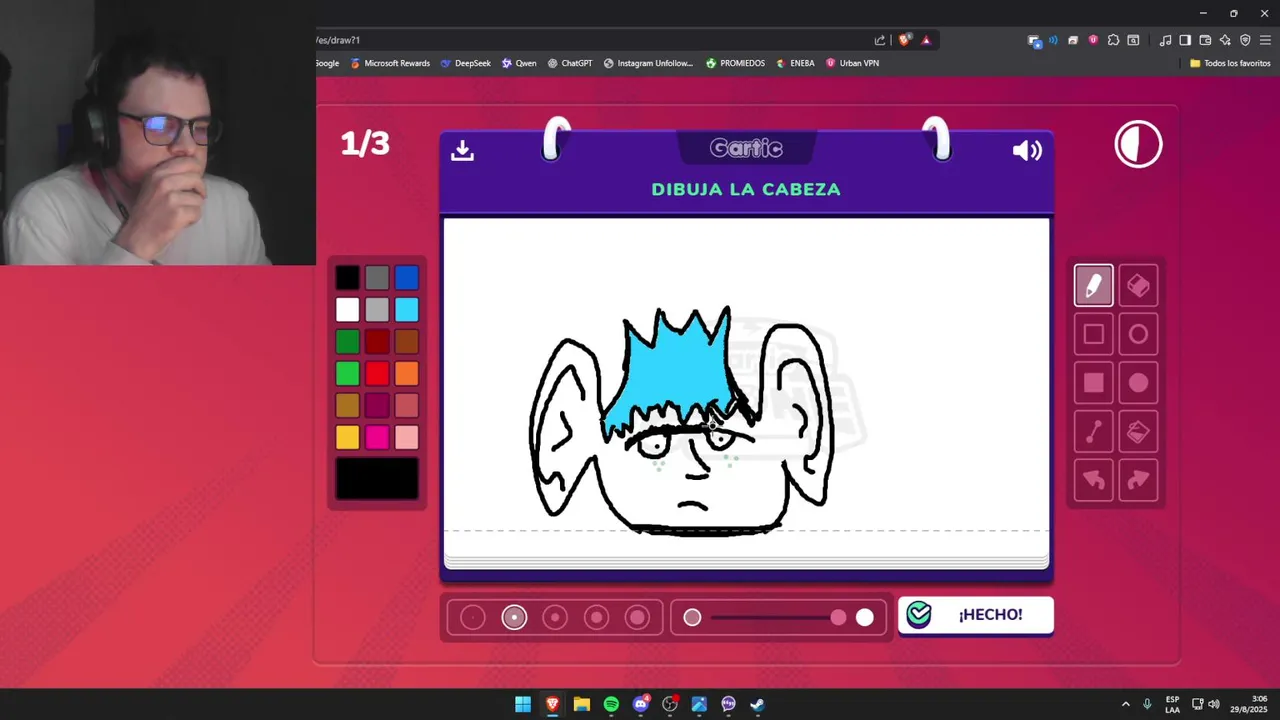Open the Todos los favoritos folder
Screen dimensions: 1280x720
1229,63
